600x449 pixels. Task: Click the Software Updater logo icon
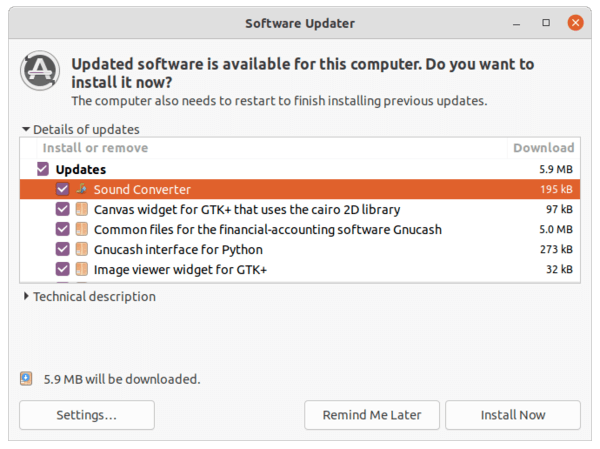pos(40,70)
